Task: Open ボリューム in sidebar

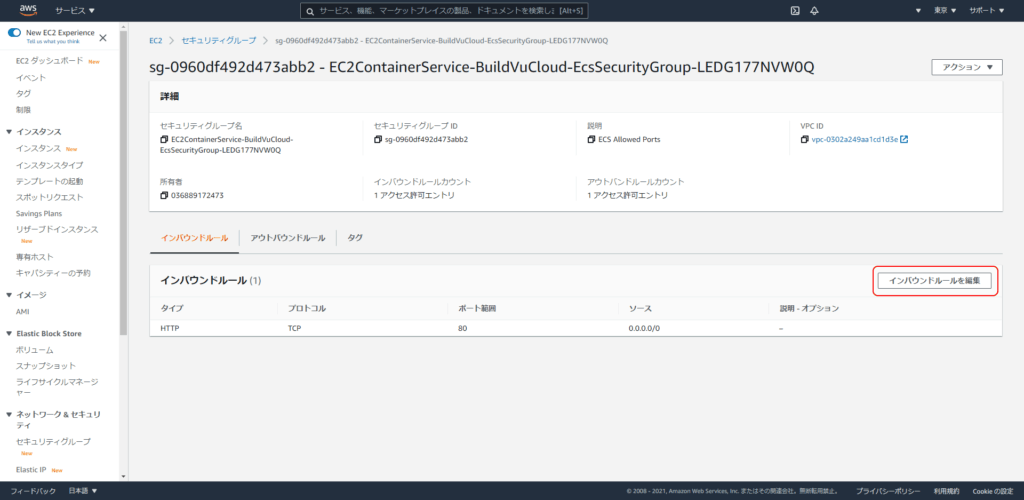Action: coord(35,350)
